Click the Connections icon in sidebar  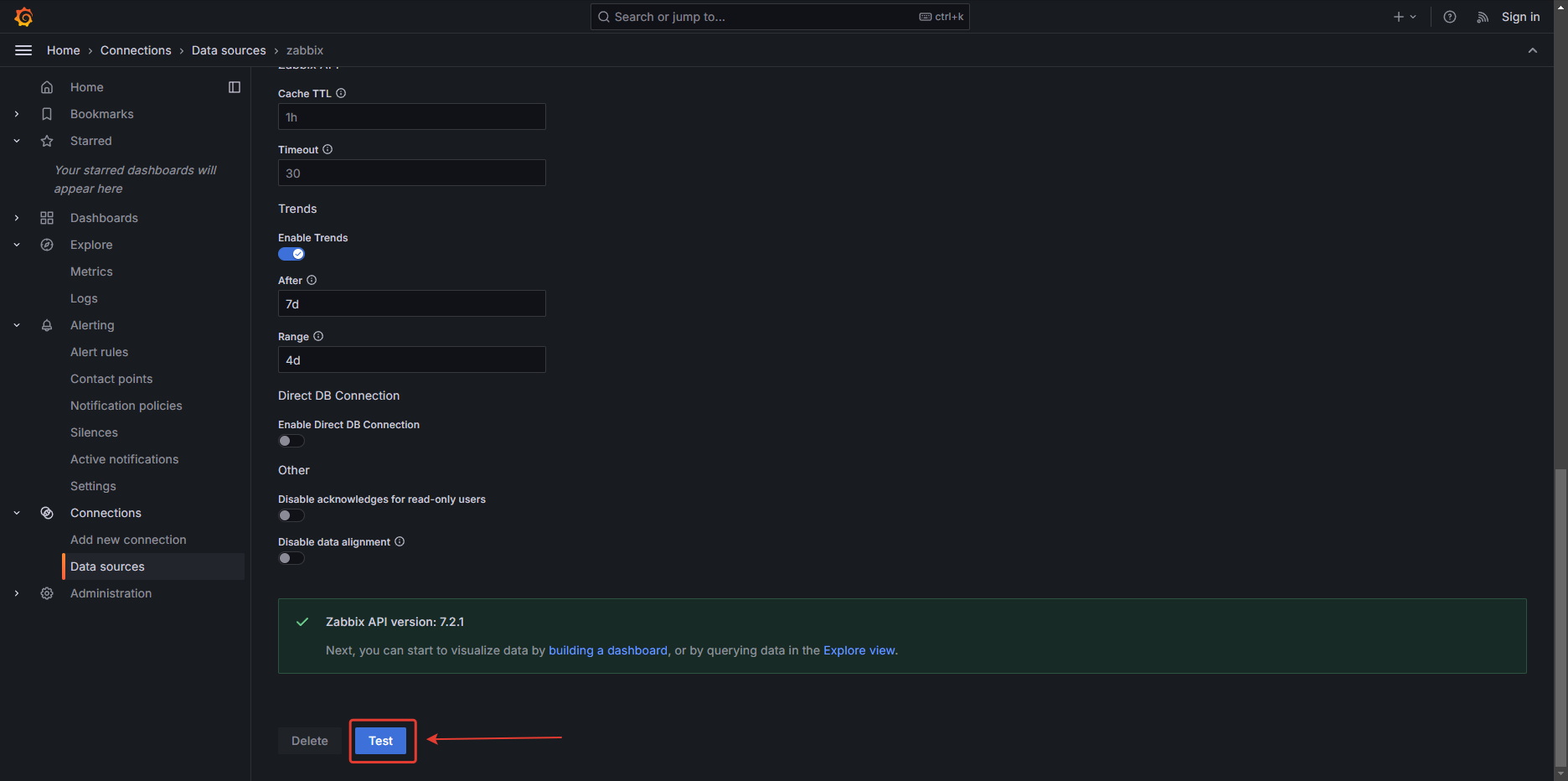point(47,513)
